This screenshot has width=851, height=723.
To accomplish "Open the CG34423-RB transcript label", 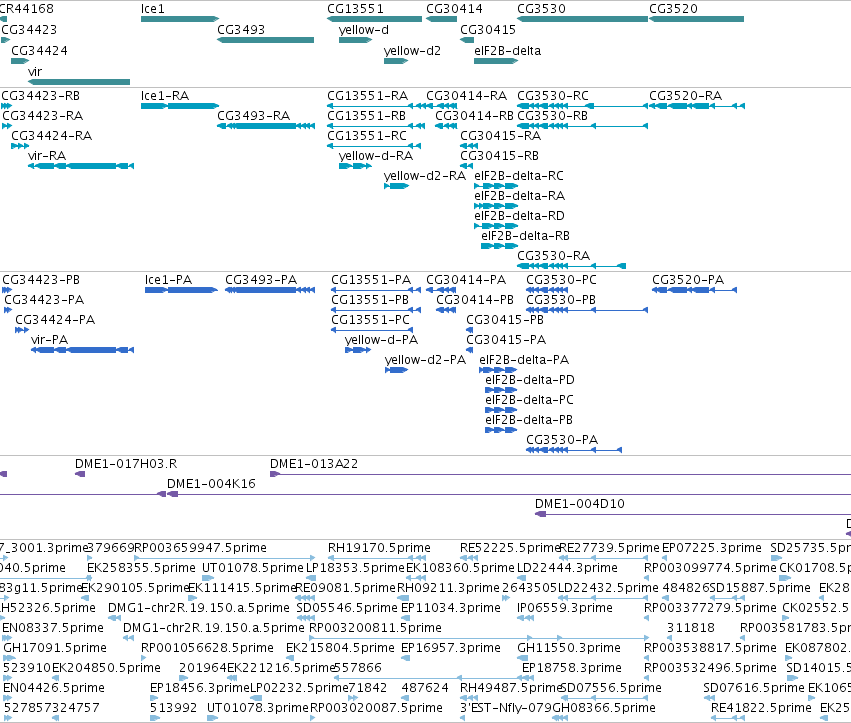I will [x=41, y=96].
